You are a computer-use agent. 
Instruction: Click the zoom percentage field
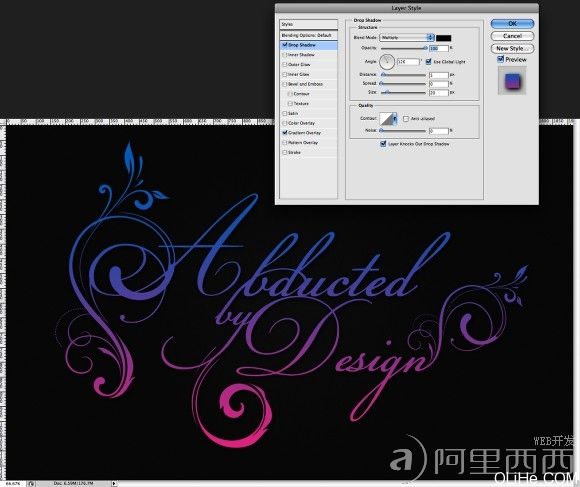tap(13, 483)
